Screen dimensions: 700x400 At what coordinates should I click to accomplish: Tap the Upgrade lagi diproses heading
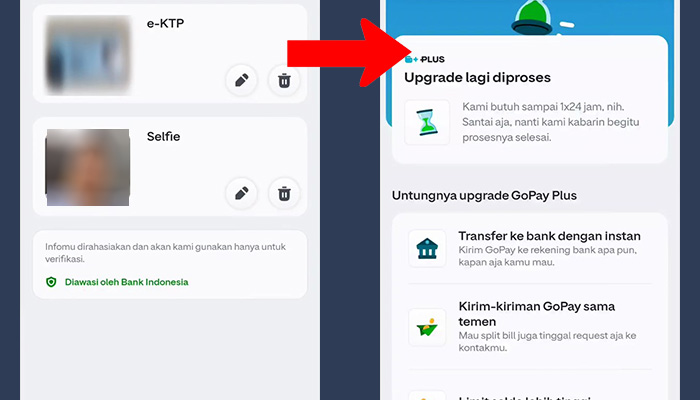[477, 77]
